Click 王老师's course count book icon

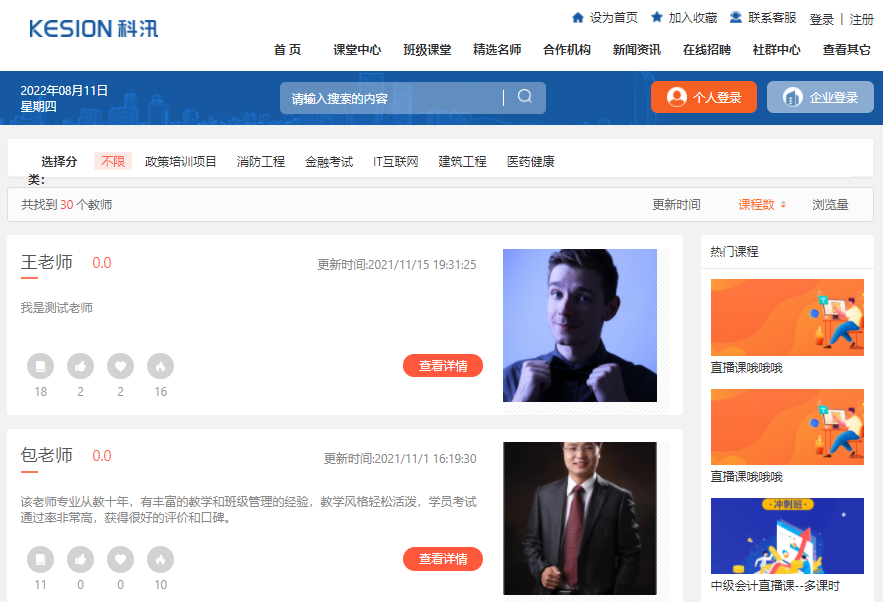(x=40, y=366)
